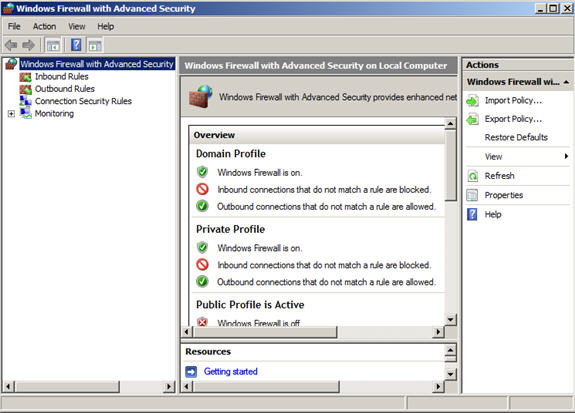This screenshot has width=575, height=413.
Task: Select Windows Firewall with Advanced Security root node
Action: 97,64
